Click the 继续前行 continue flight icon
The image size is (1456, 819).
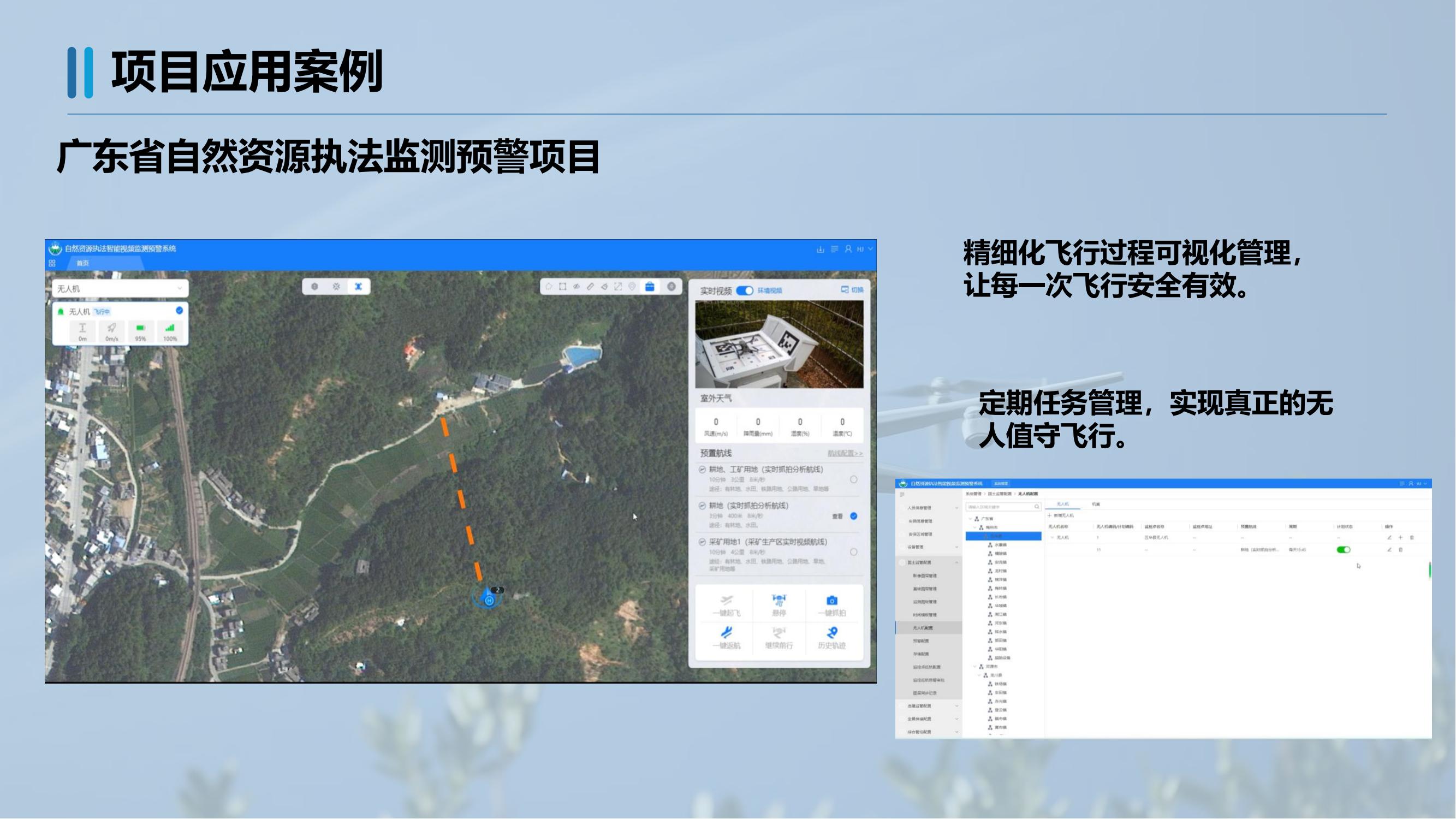(x=779, y=632)
